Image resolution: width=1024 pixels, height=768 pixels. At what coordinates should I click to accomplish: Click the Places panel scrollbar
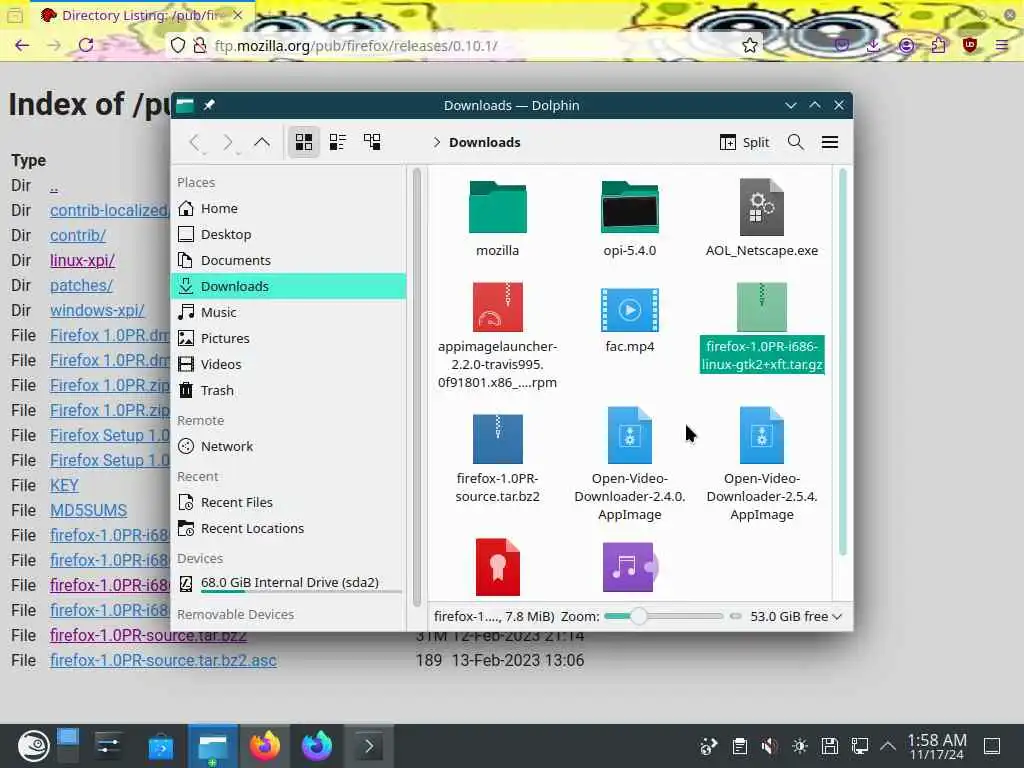point(417,385)
